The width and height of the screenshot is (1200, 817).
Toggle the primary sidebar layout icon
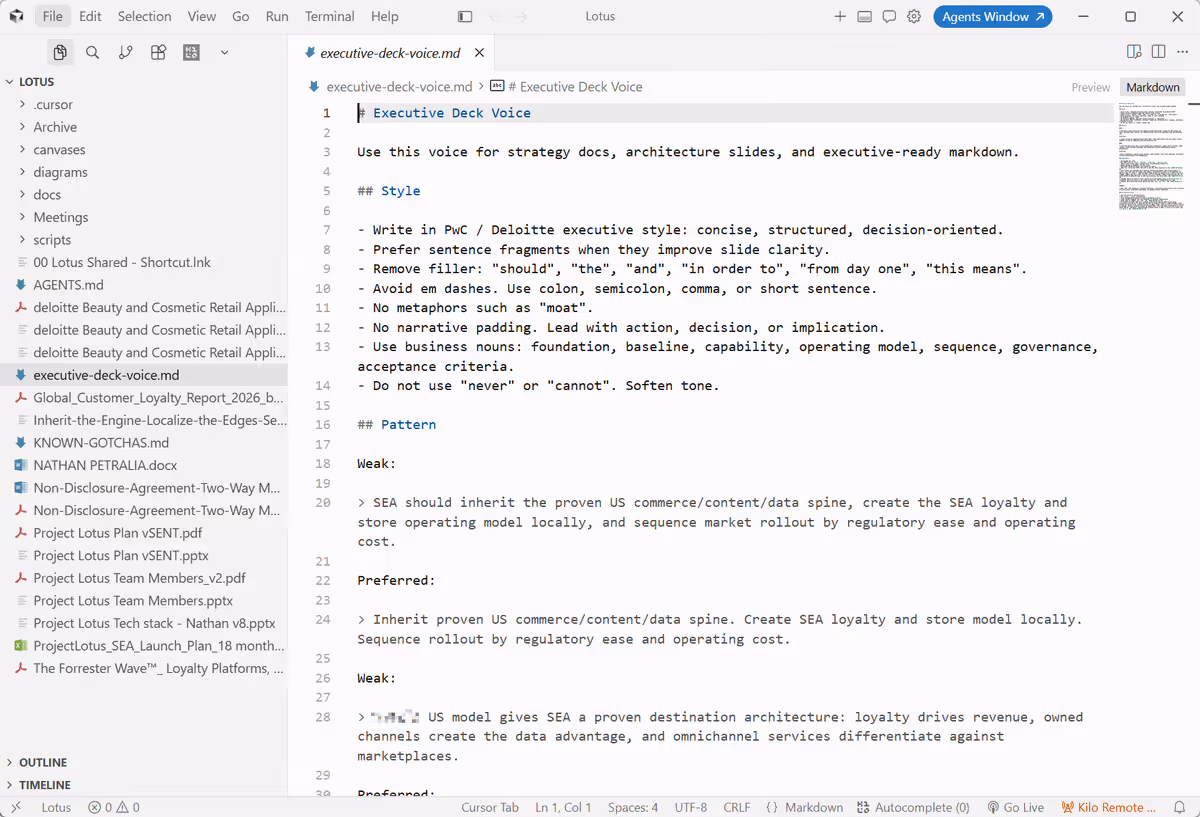coord(465,16)
